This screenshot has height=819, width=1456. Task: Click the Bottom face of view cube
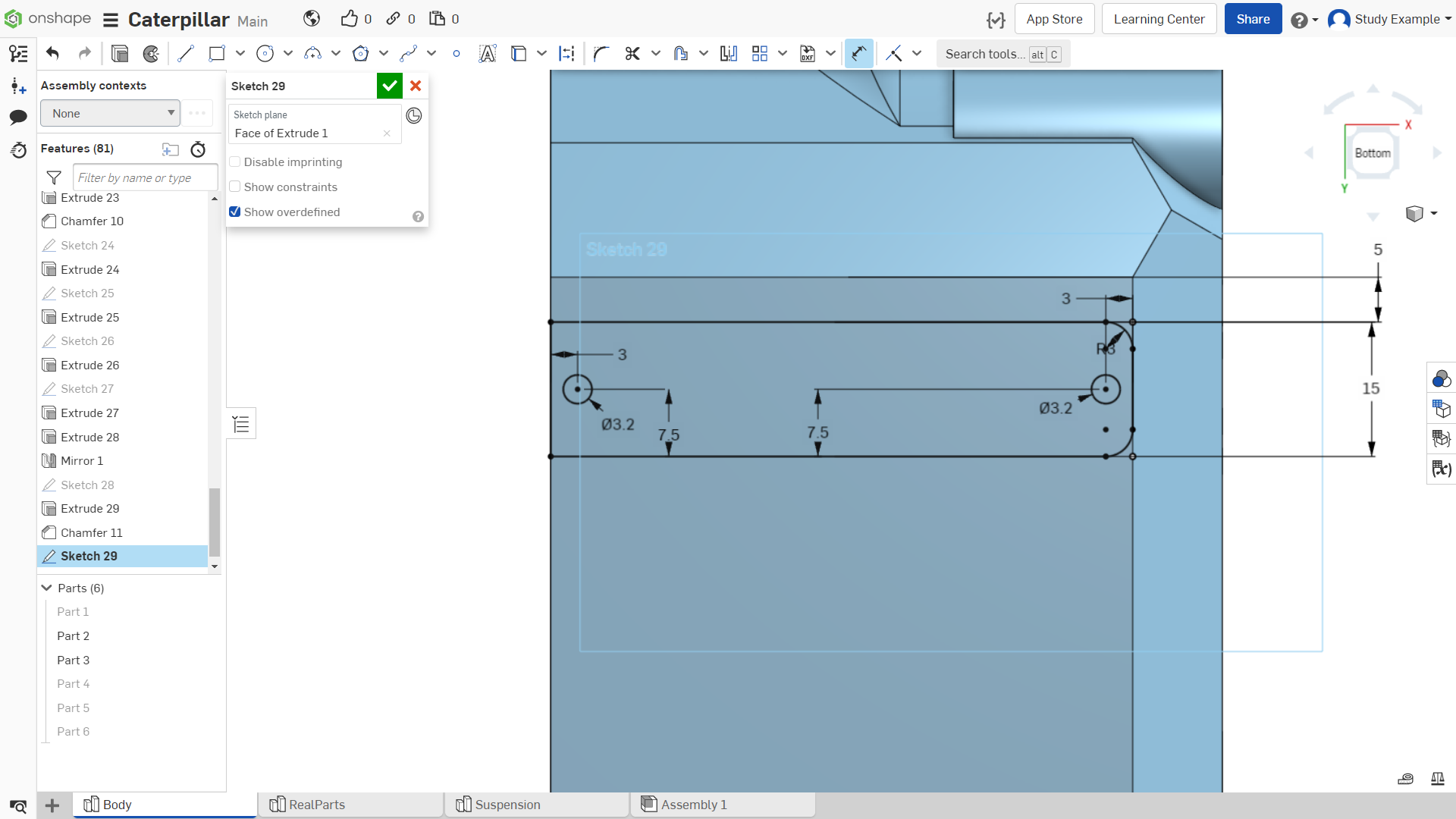coord(1373,153)
